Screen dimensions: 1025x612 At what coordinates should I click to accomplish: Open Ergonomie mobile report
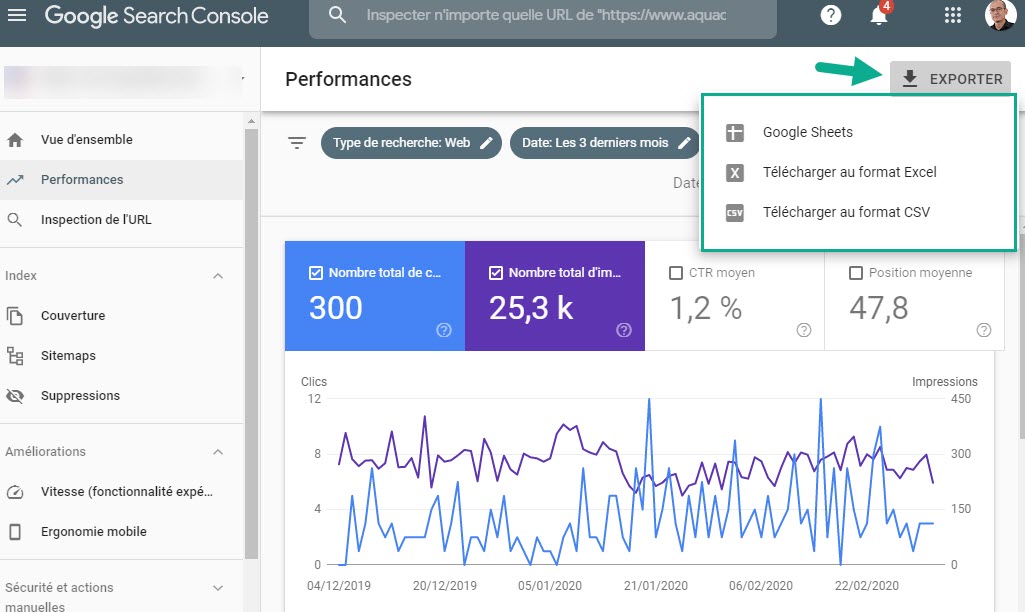(x=122, y=532)
